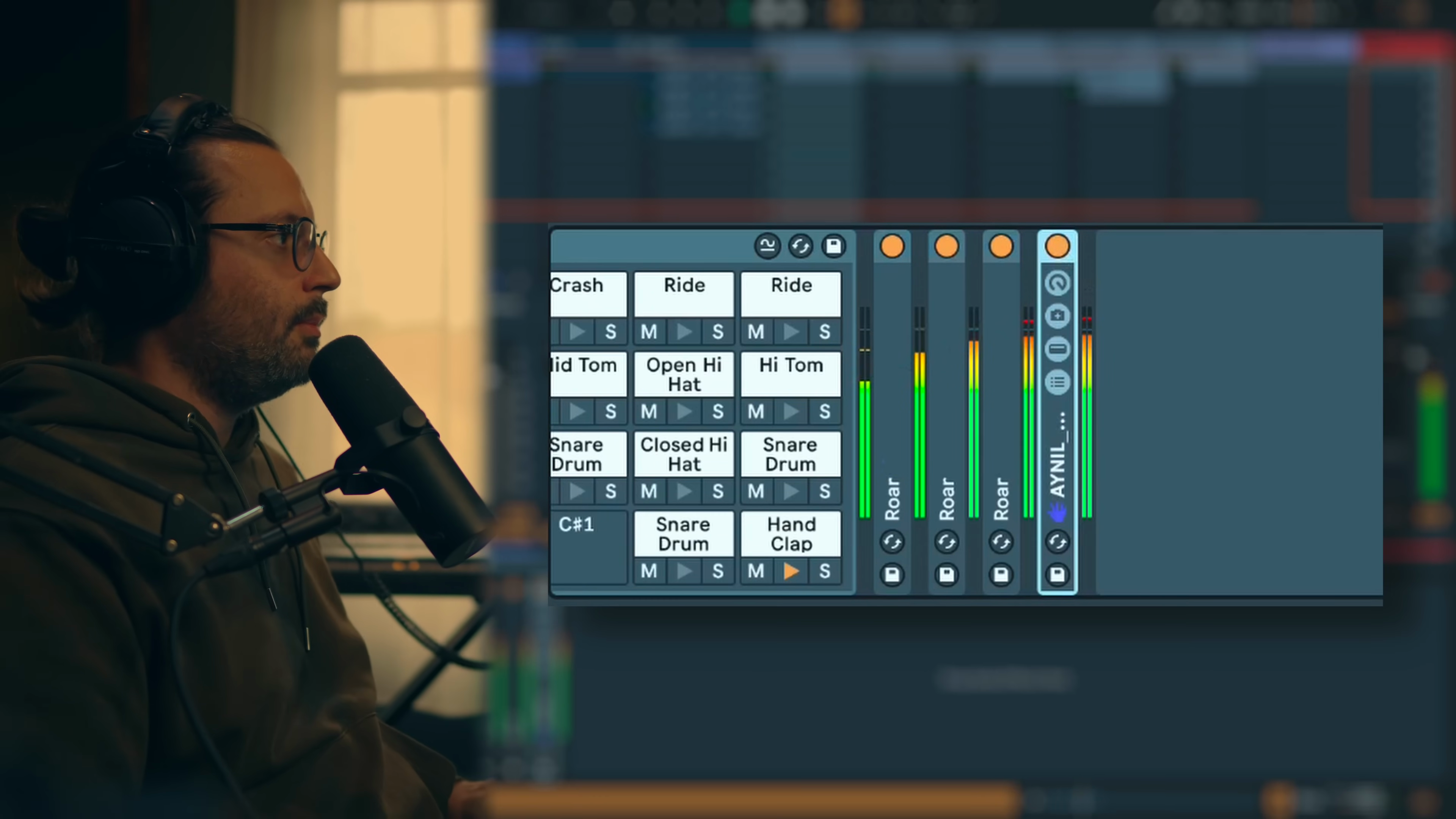The width and height of the screenshot is (1456, 819).
Task: Click the AYNIL rectangle bar icon
Action: pos(1057,349)
